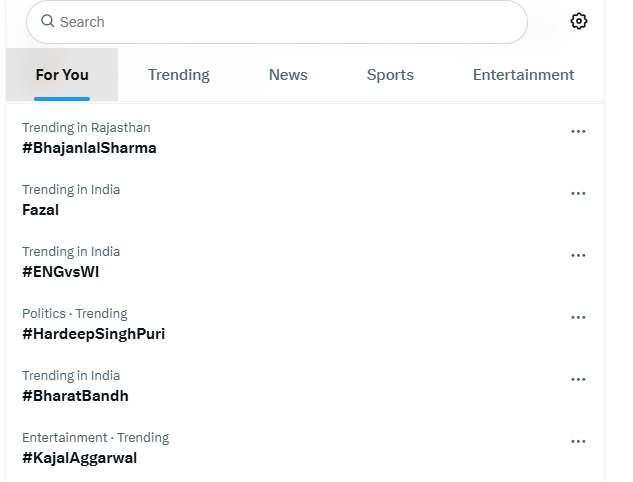The height and width of the screenshot is (482, 633).
Task: Open more options for Fazal trend
Action: coord(578,193)
